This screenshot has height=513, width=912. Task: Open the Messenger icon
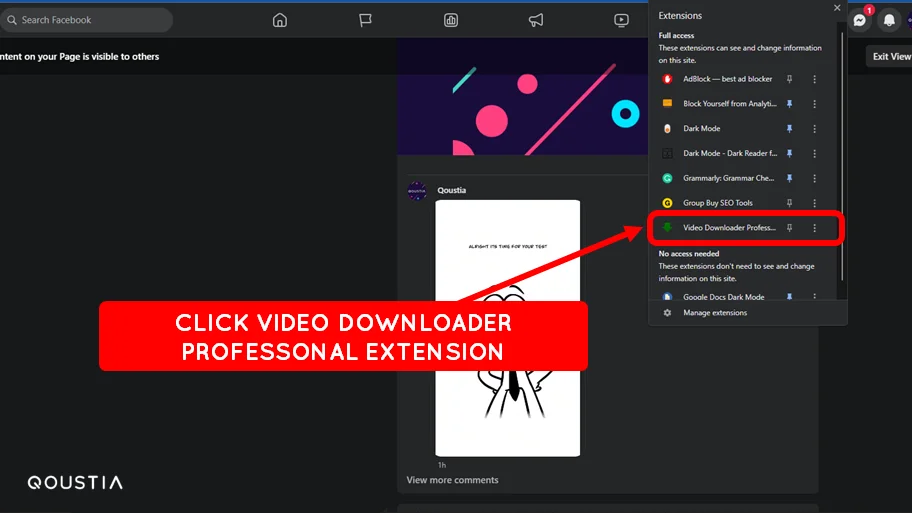pos(859,20)
